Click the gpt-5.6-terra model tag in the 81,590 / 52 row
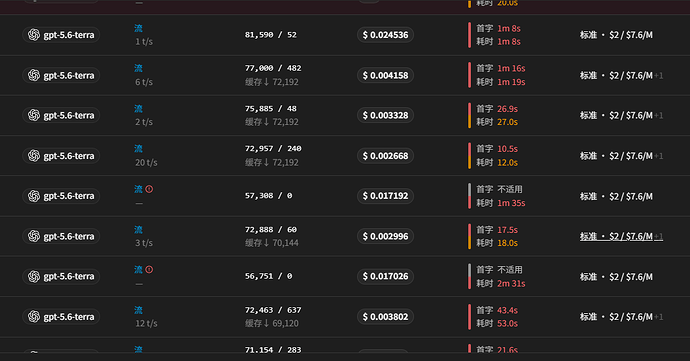The width and height of the screenshot is (690, 361). click(61, 35)
